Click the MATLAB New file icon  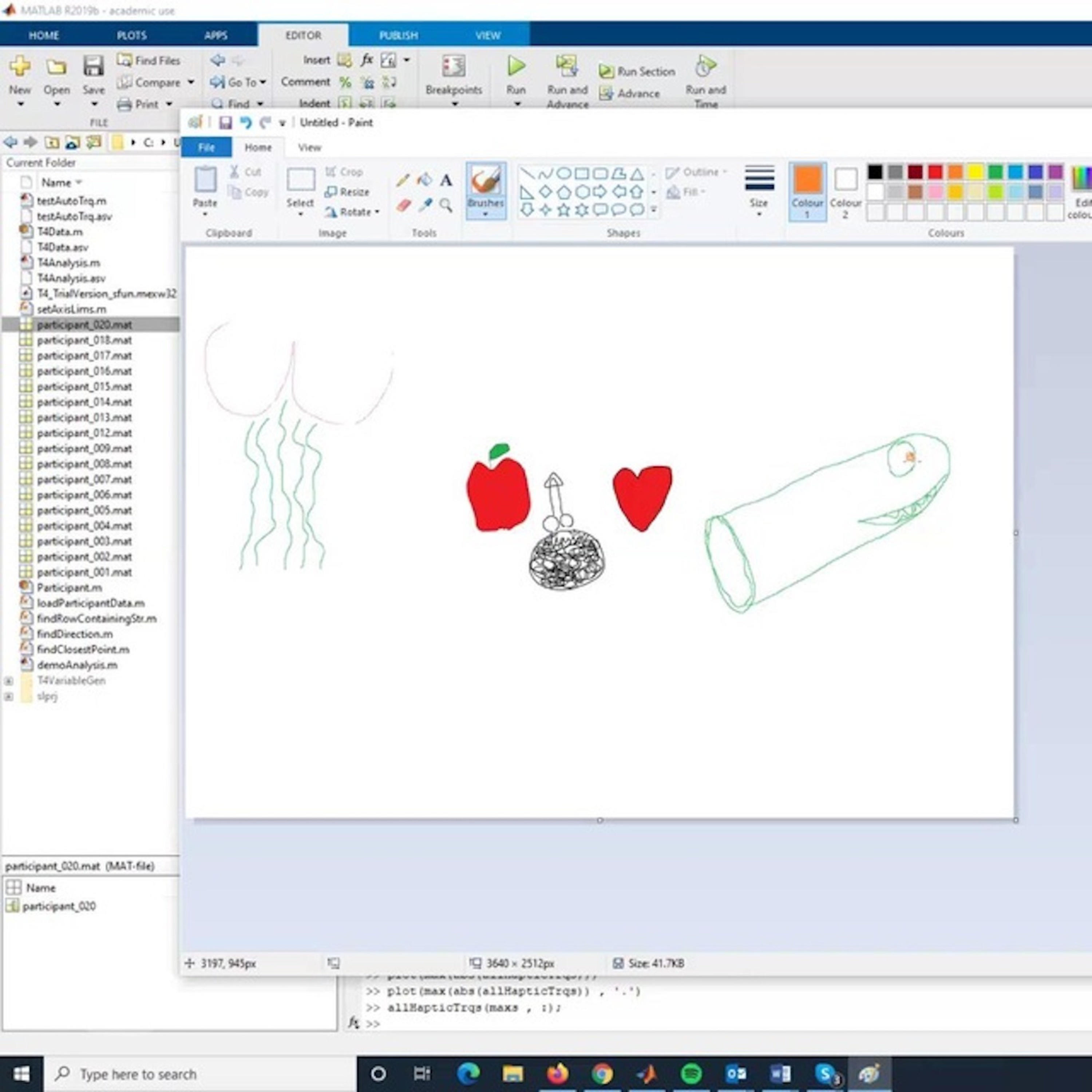click(20, 67)
